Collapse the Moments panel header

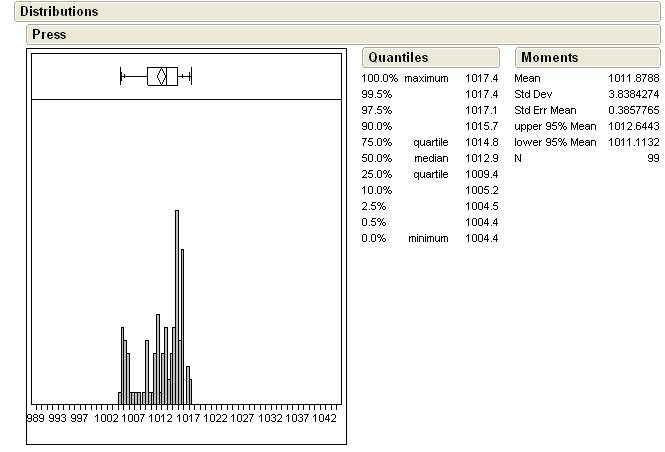(x=549, y=58)
